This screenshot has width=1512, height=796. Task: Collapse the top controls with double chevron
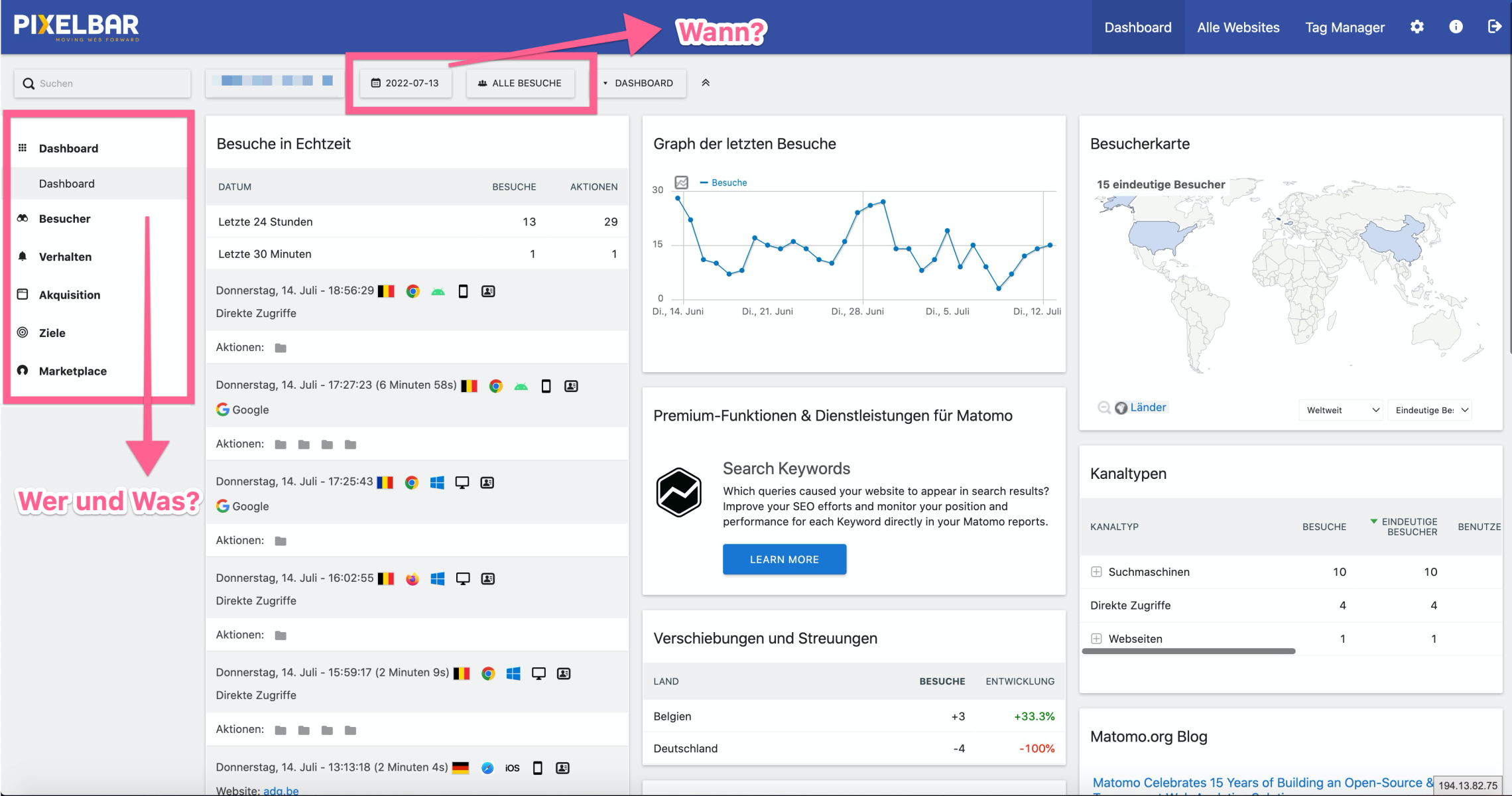[x=706, y=83]
